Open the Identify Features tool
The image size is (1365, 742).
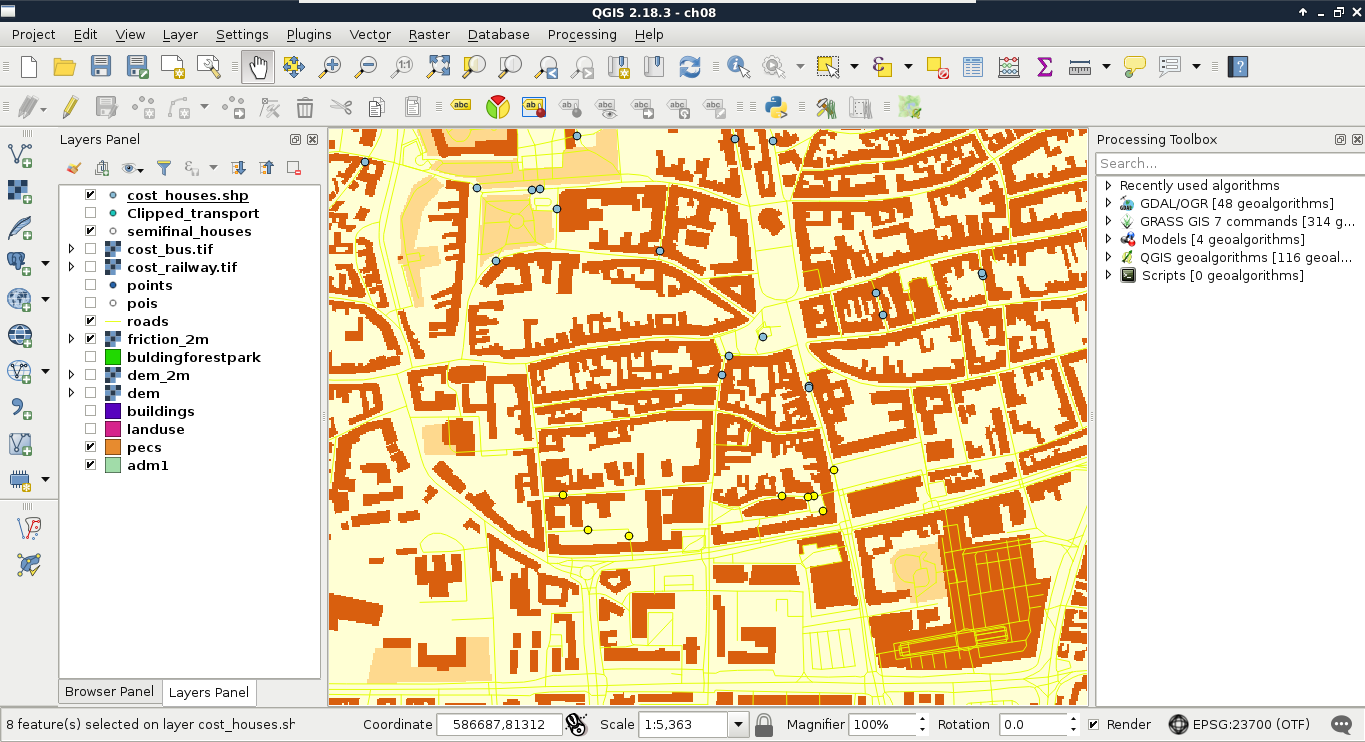coord(738,67)
